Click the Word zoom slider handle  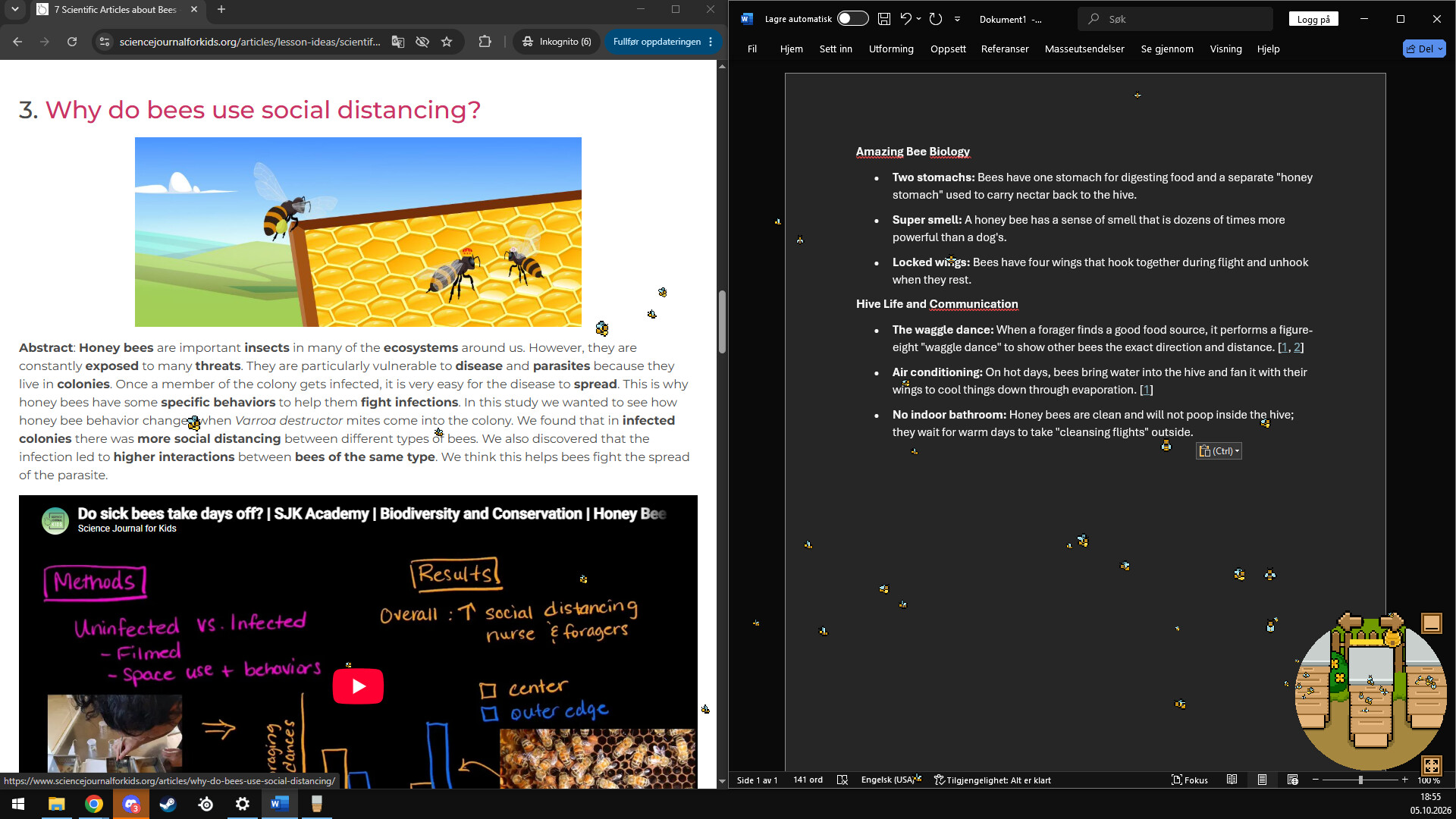pyautogui.click(x=1360, y=780)
